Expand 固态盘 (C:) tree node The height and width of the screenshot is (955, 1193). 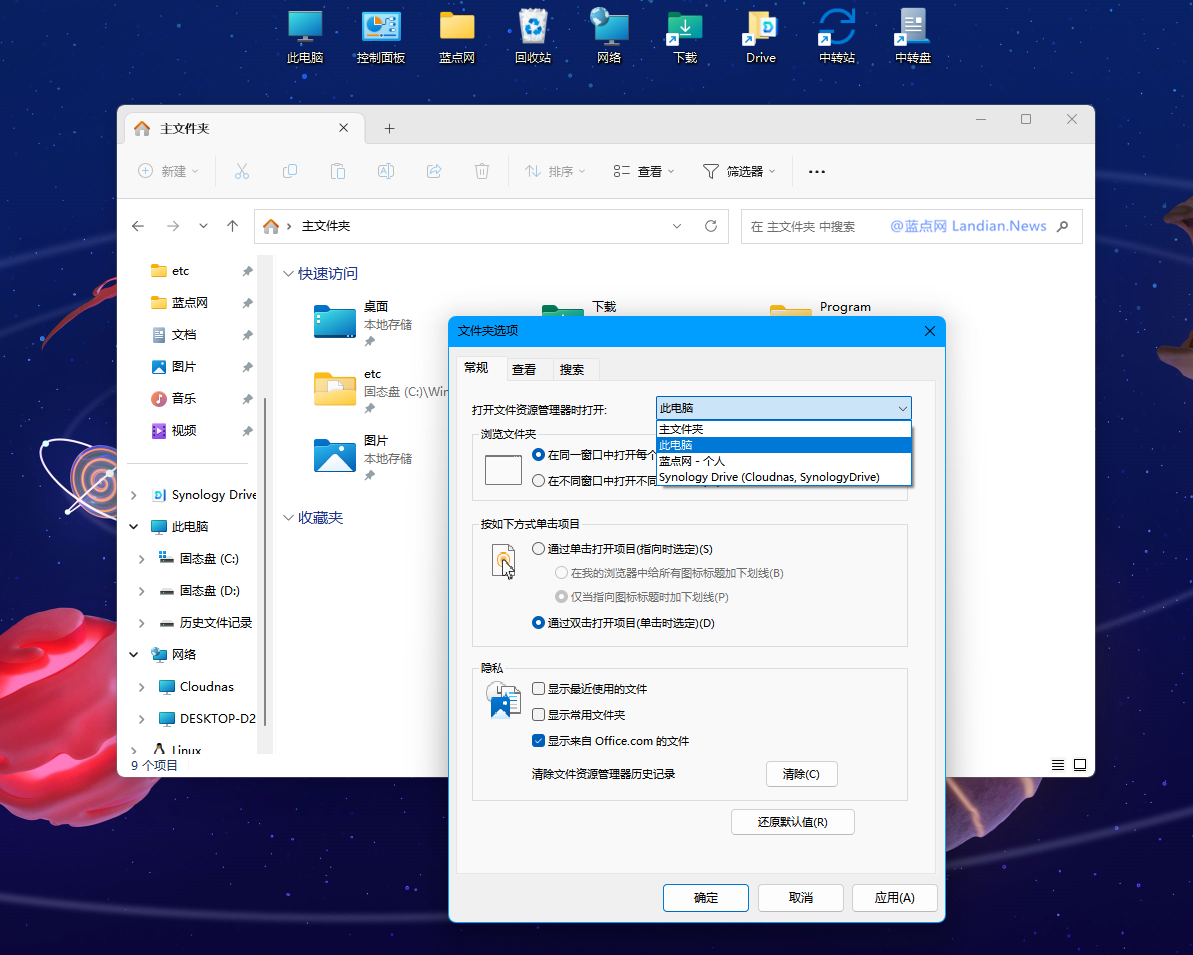point(142,559)
